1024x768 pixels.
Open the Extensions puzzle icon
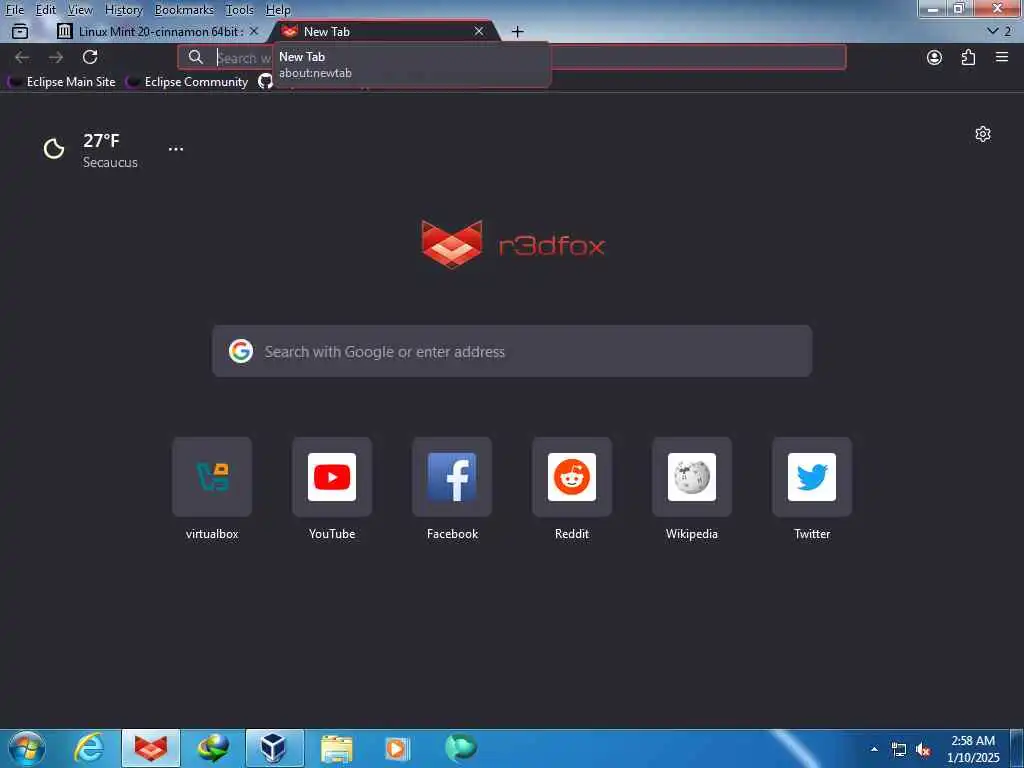[968, 57]
